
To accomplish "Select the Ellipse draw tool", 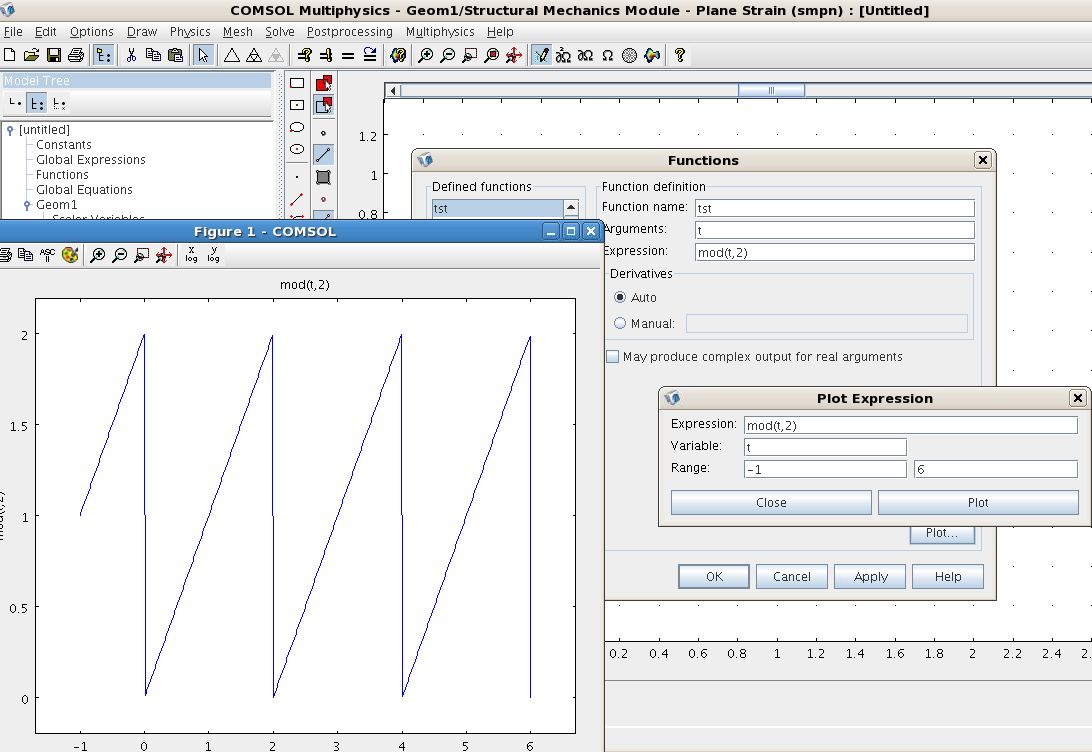I will [x=297, y=127].
